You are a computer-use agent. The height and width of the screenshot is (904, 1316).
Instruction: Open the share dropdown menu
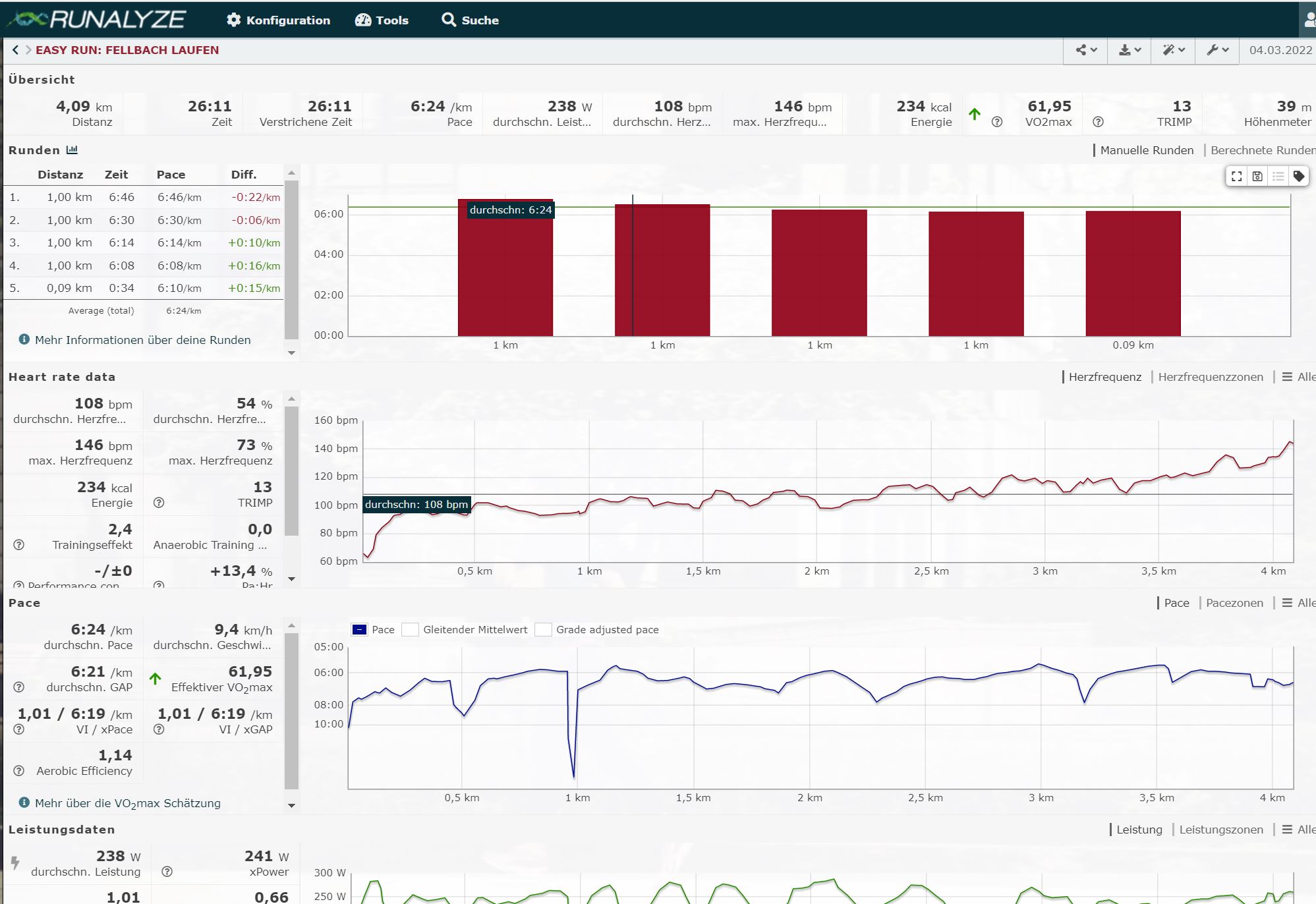tap(1086, 50)
